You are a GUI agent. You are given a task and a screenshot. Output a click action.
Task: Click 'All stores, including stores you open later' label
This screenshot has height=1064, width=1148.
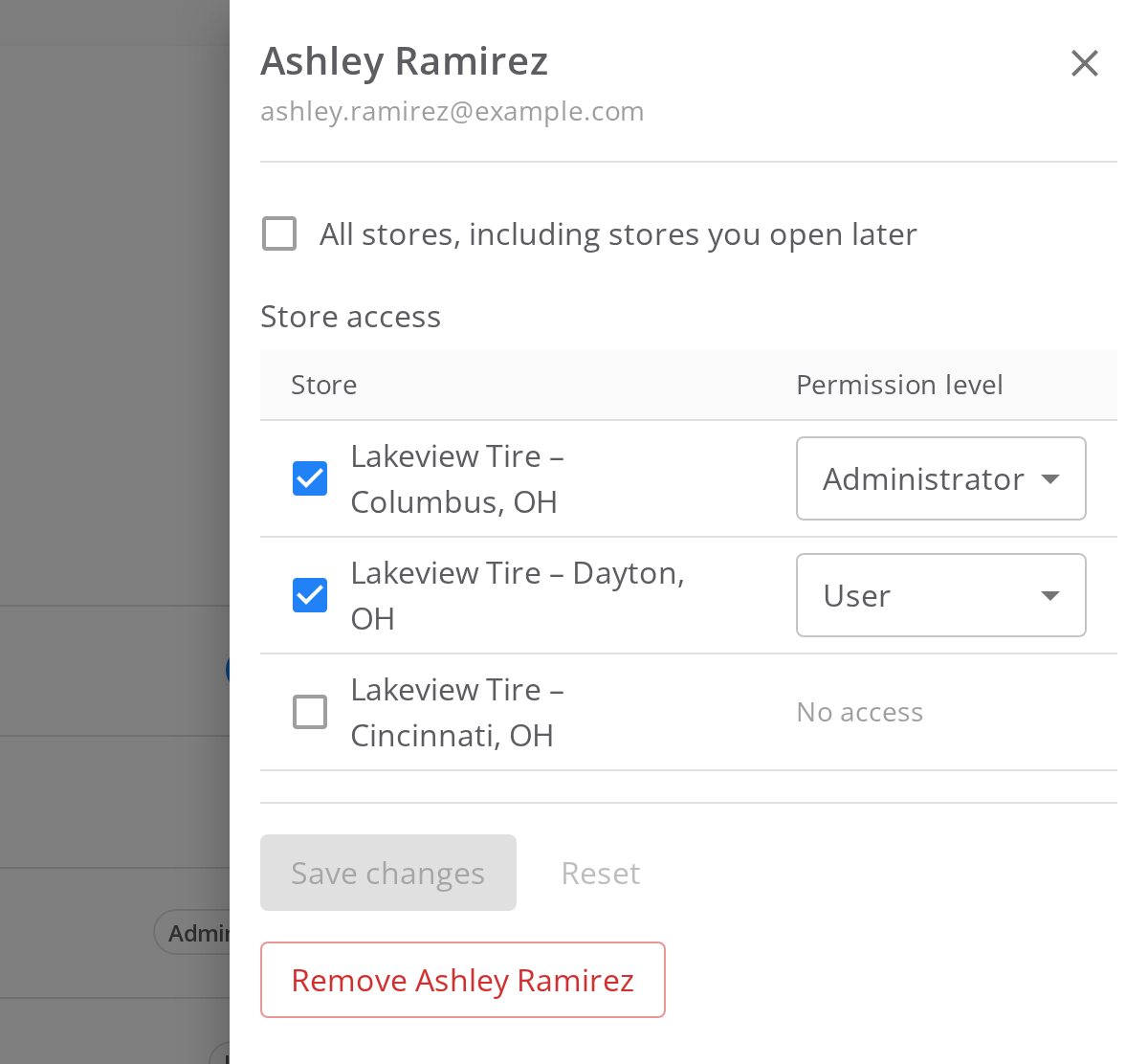pyautogui.click(x=619, y=233)
